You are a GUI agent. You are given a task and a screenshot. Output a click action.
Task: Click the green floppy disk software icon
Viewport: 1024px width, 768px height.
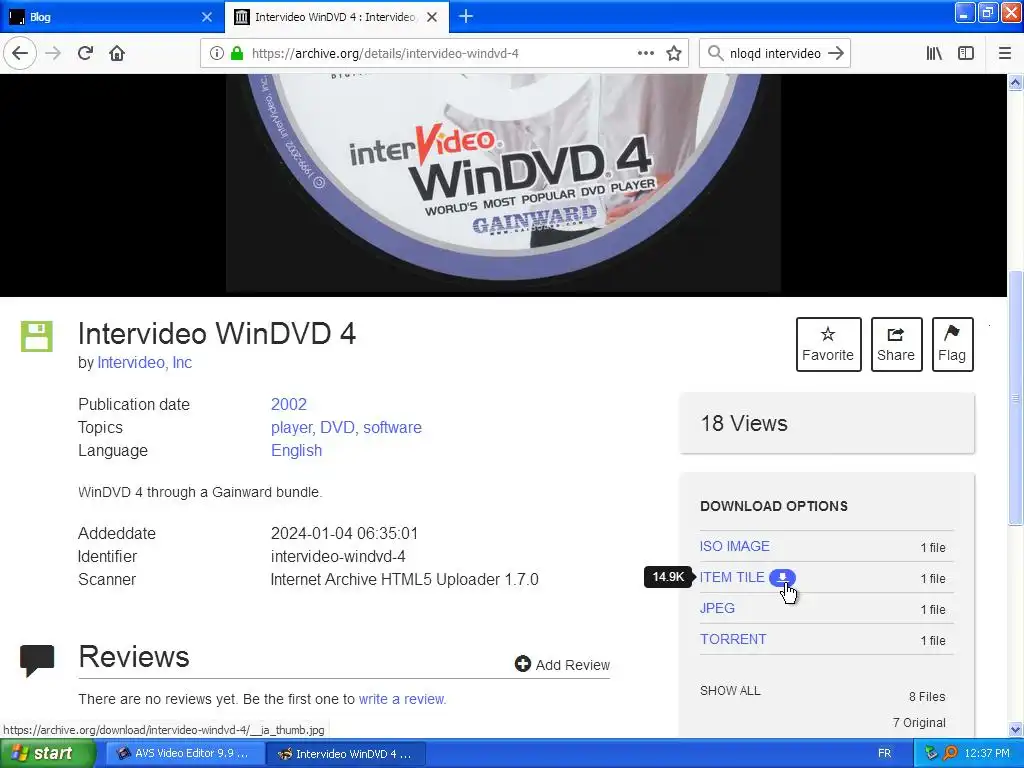[37, 336]
